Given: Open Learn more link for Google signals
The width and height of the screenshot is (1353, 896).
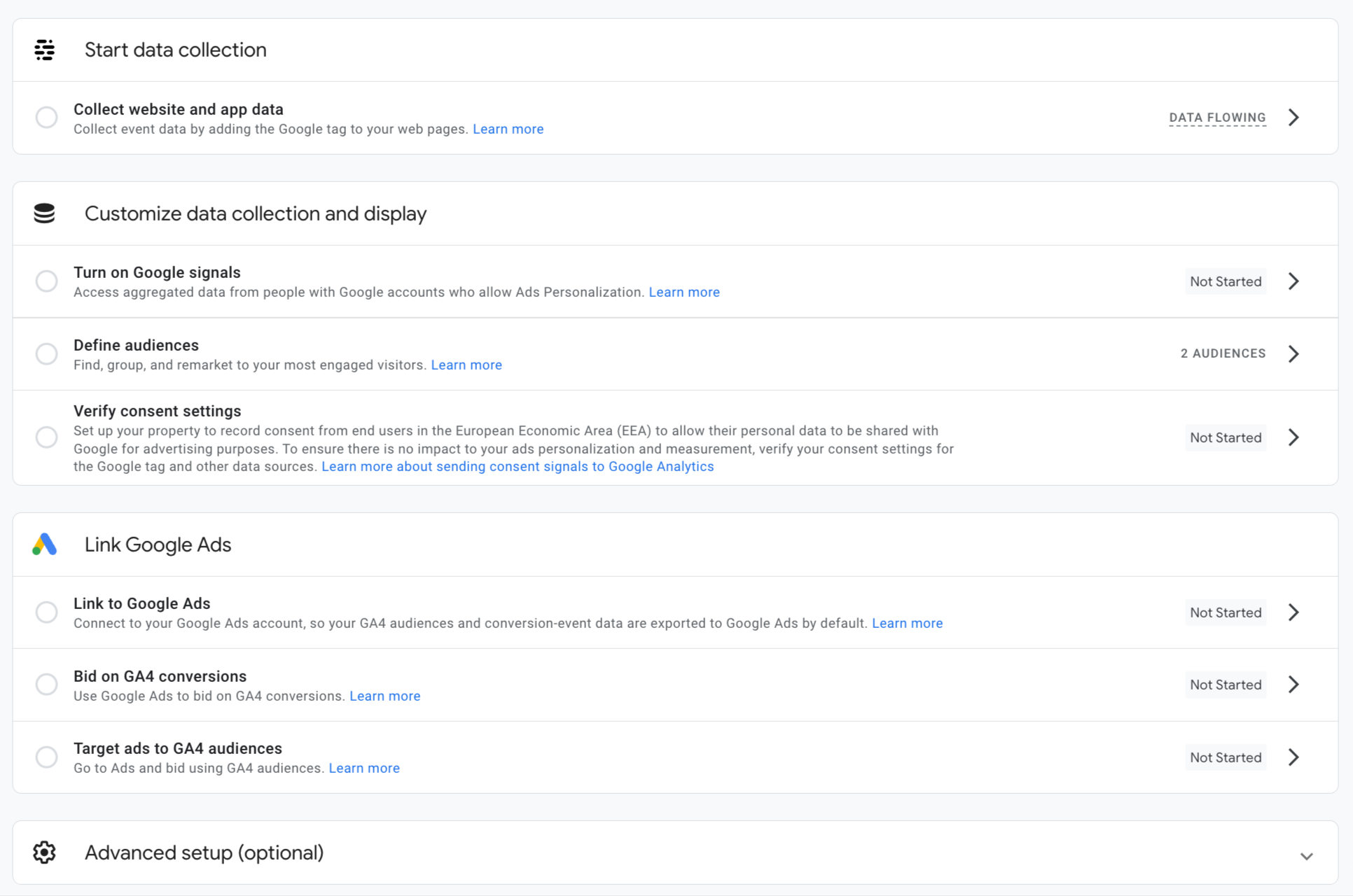Looking at the screenshot, I should click(684, 292).
